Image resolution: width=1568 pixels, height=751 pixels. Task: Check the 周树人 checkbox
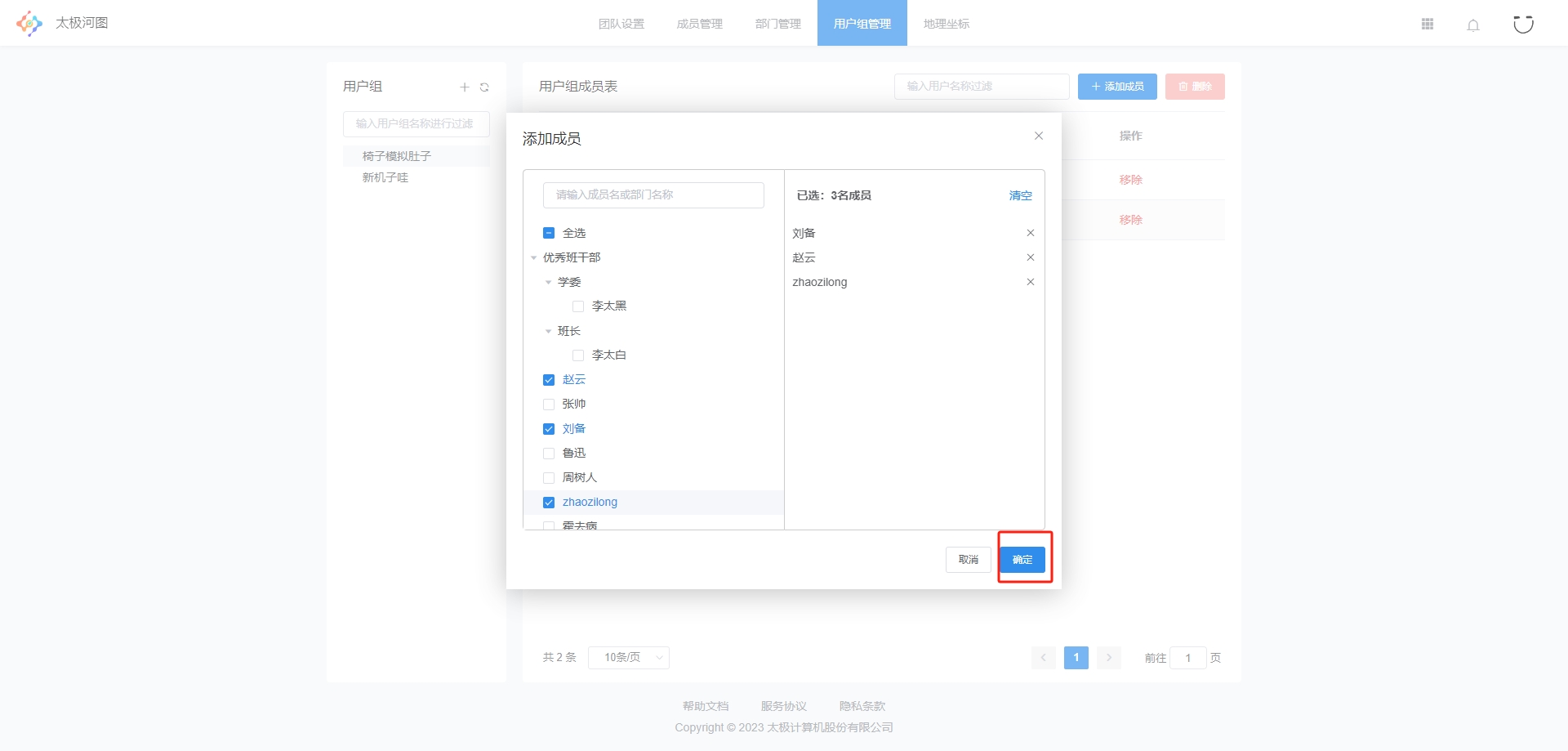tap(549, 478)
